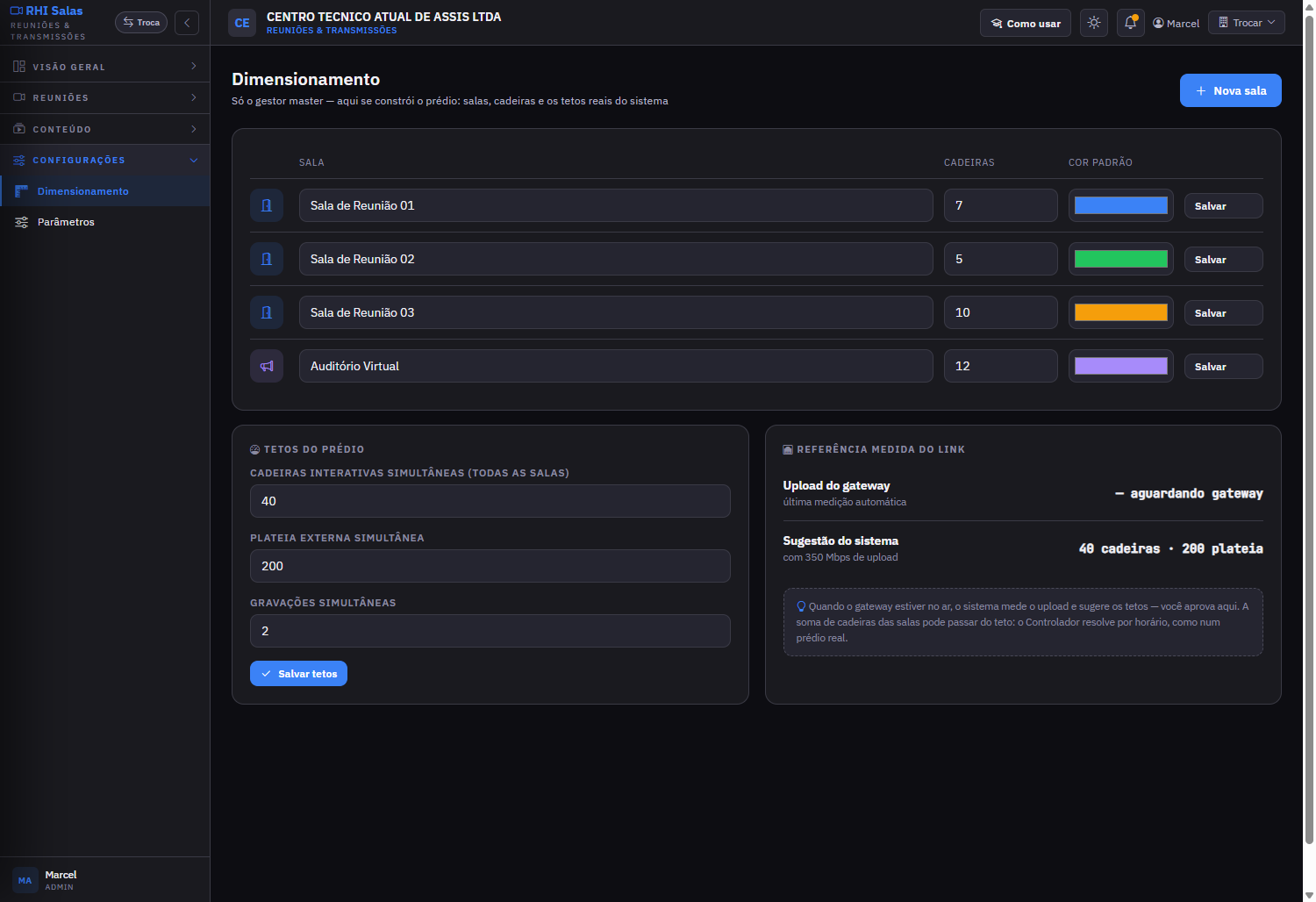Click the 'Upload do gateway' label

836,485
